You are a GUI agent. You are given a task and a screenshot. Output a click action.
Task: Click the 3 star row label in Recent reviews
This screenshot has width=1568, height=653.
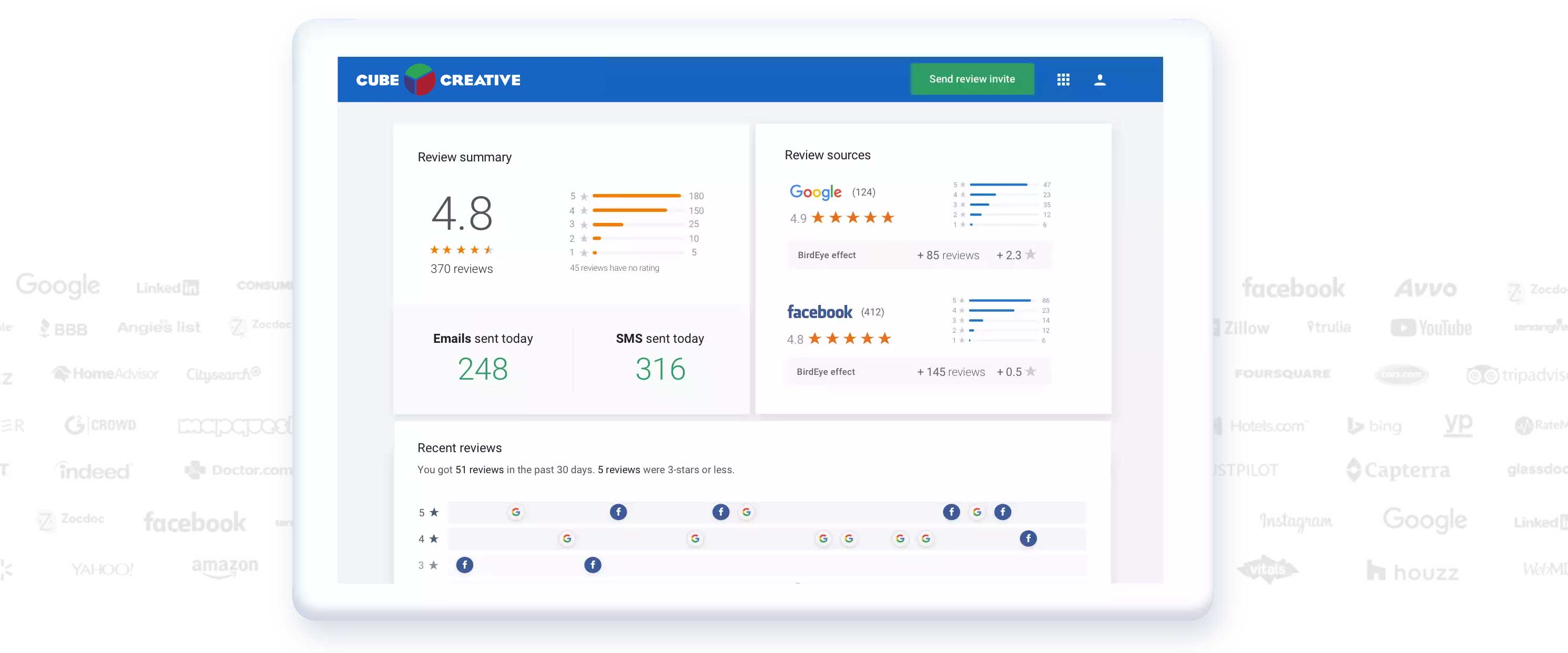428,565
